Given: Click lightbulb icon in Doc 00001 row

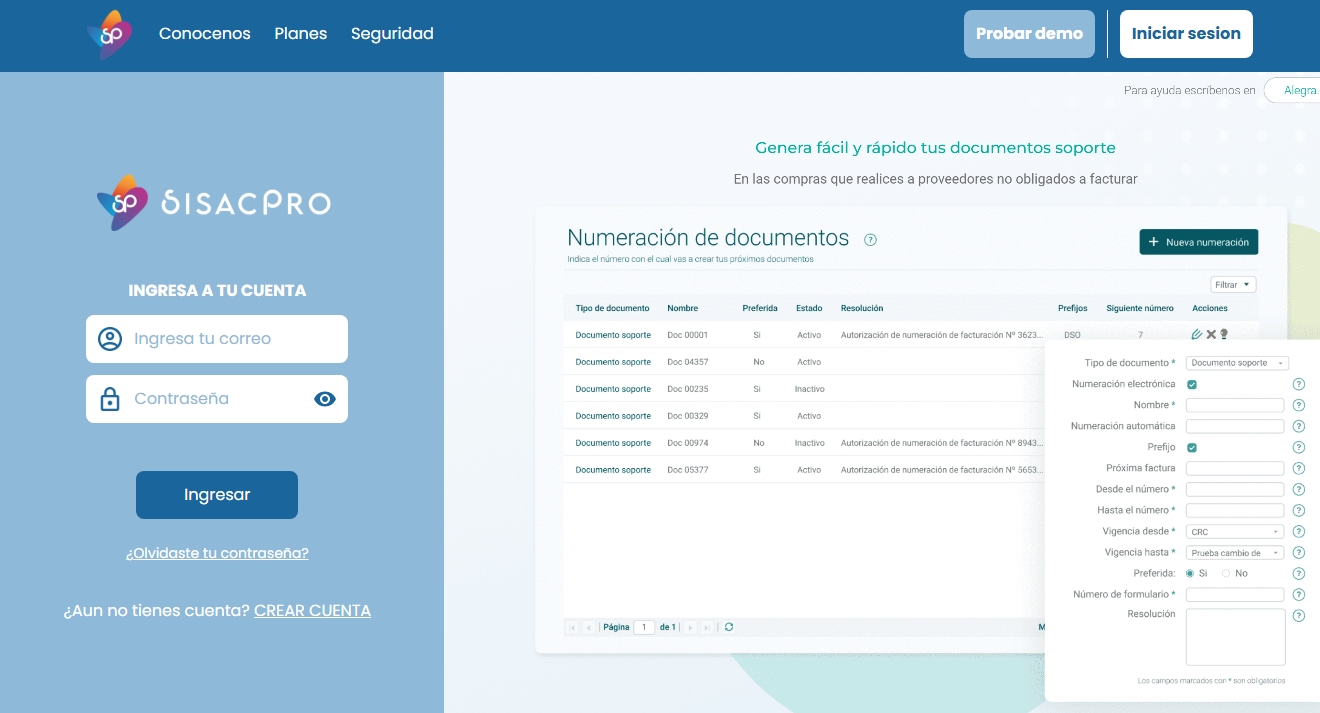Looking at the screenshot, I should (x=1223, y=334).
